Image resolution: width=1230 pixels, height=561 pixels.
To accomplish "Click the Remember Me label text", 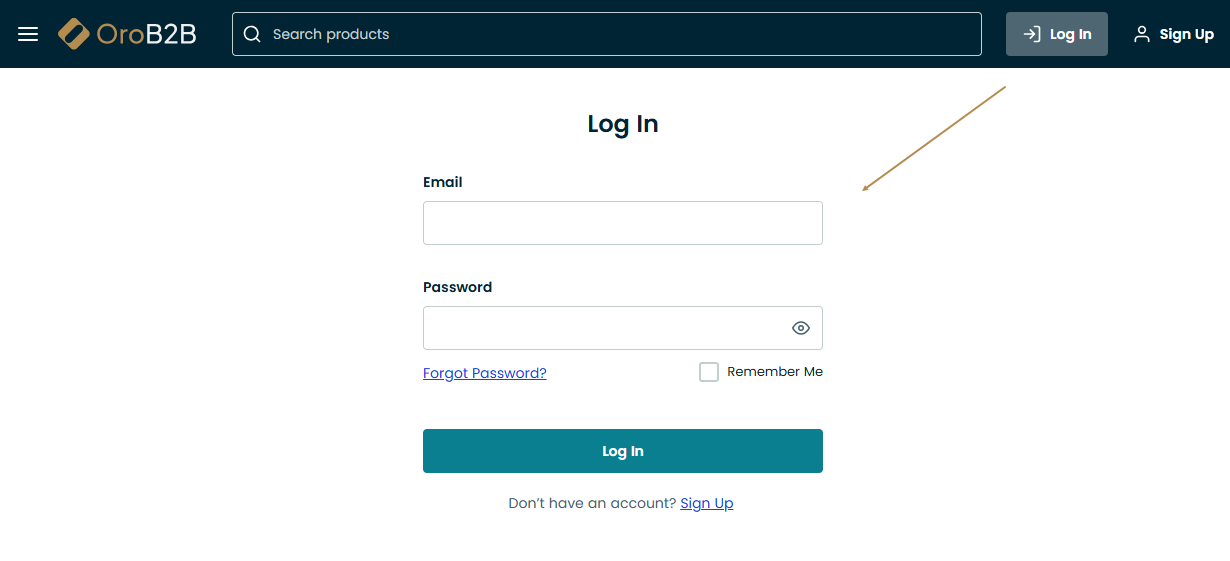I will point(775,372).
